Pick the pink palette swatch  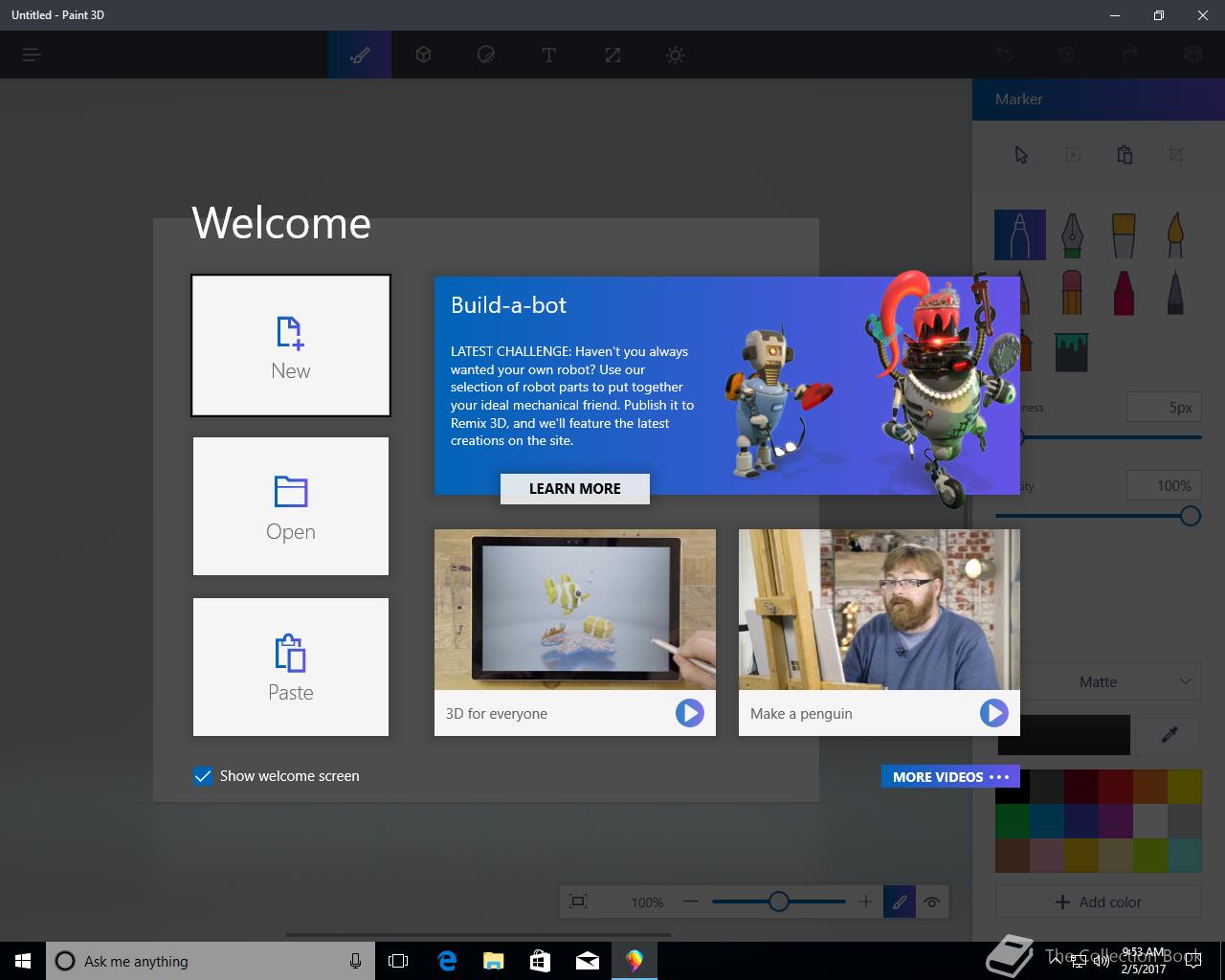pyautogui.click(x=1046, y=855)
